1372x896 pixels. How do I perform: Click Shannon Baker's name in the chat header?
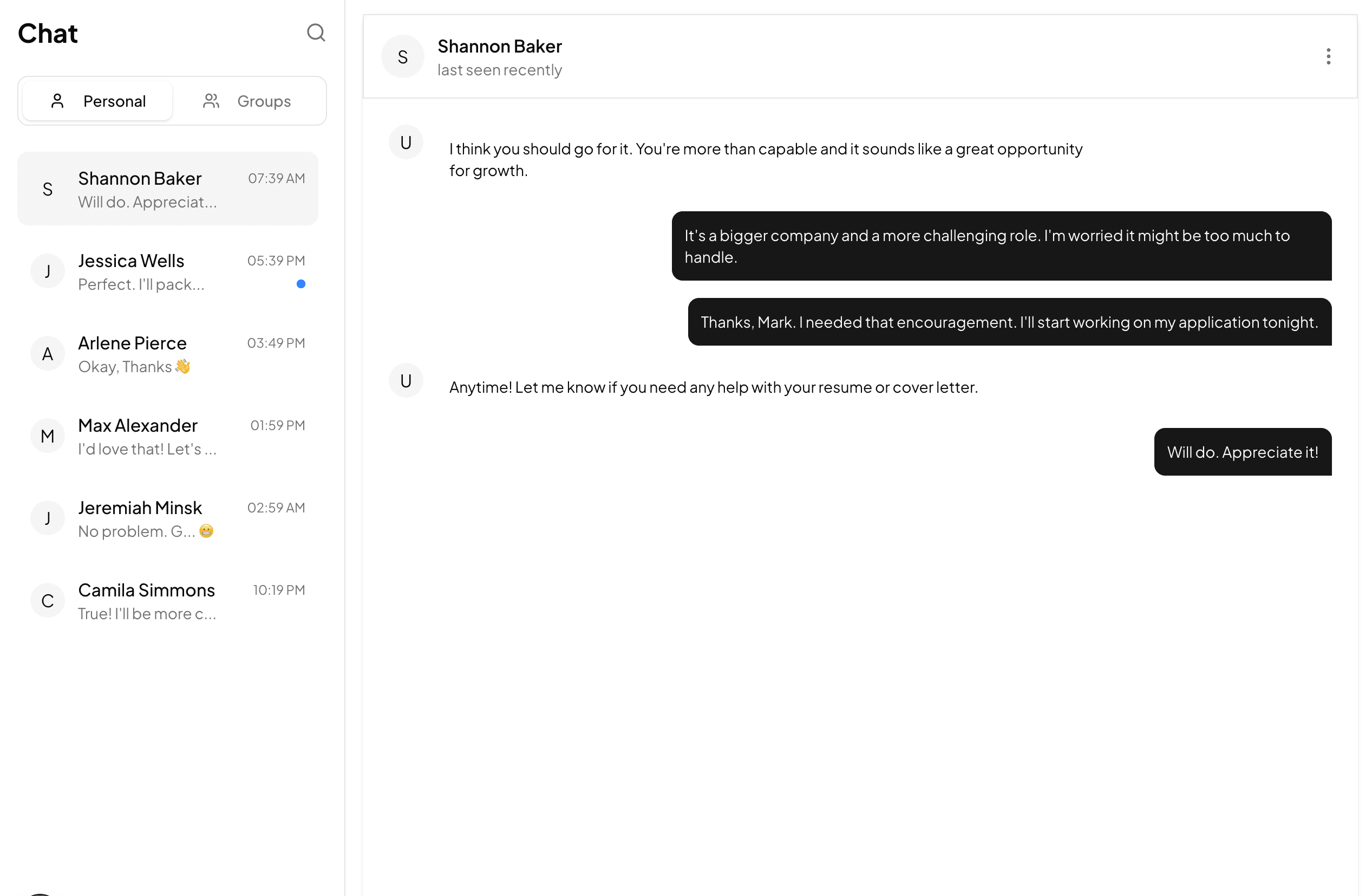(500, 46)
